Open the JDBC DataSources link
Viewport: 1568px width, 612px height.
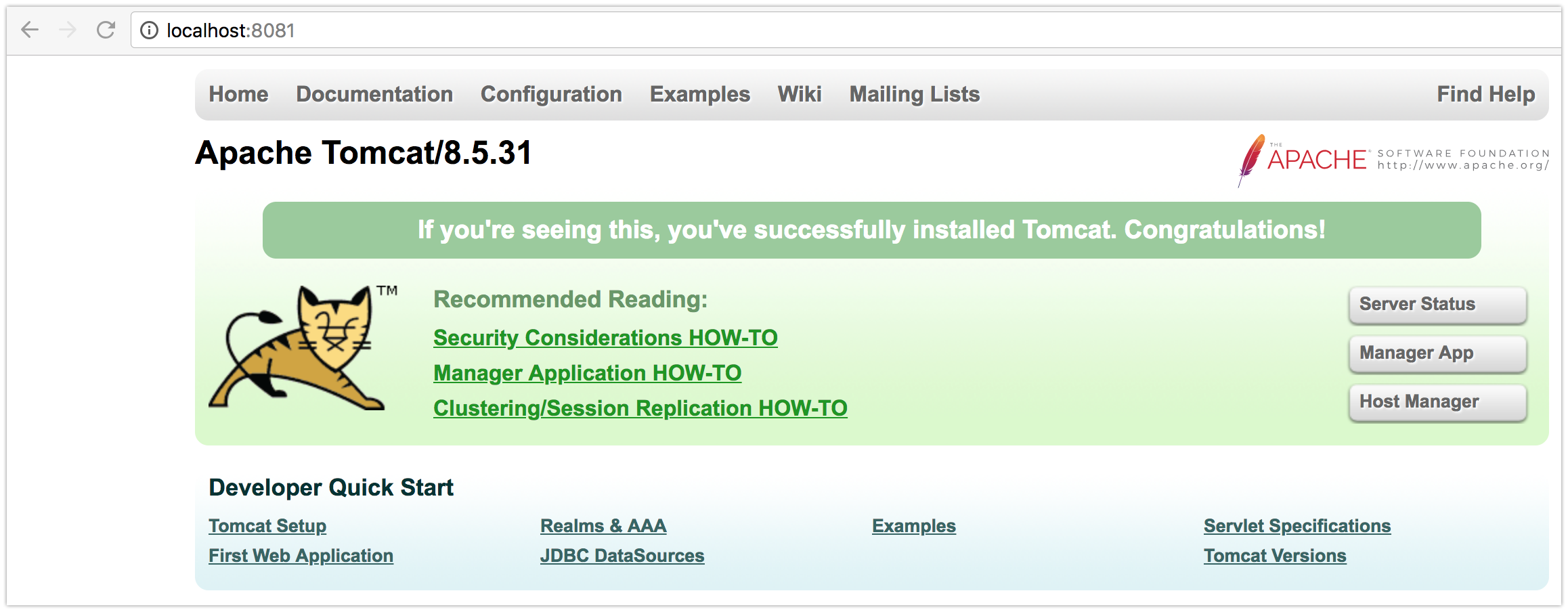pyautogui.click(x=622, y=555)
